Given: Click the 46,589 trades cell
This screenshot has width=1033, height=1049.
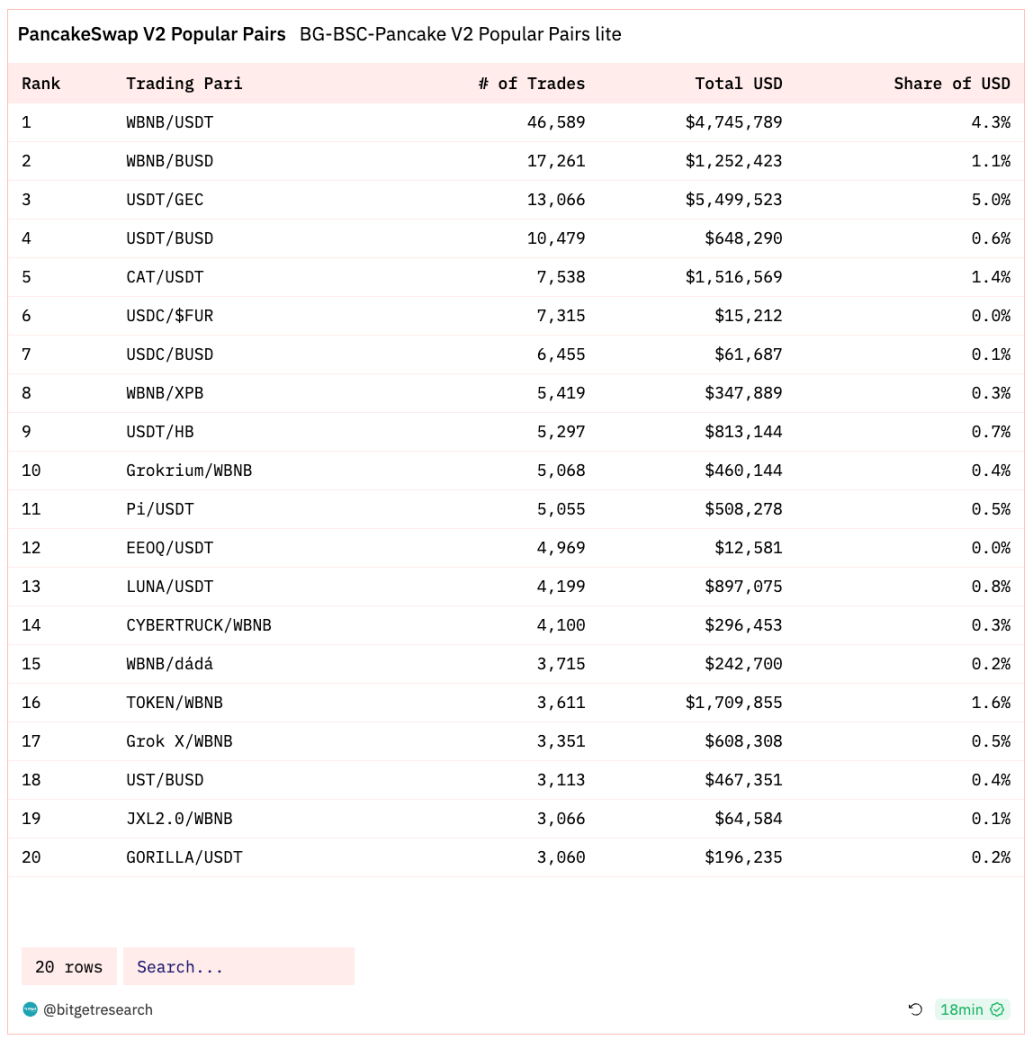Looking at the screenshot, I should pyautogui.click(x=555, y=122).
